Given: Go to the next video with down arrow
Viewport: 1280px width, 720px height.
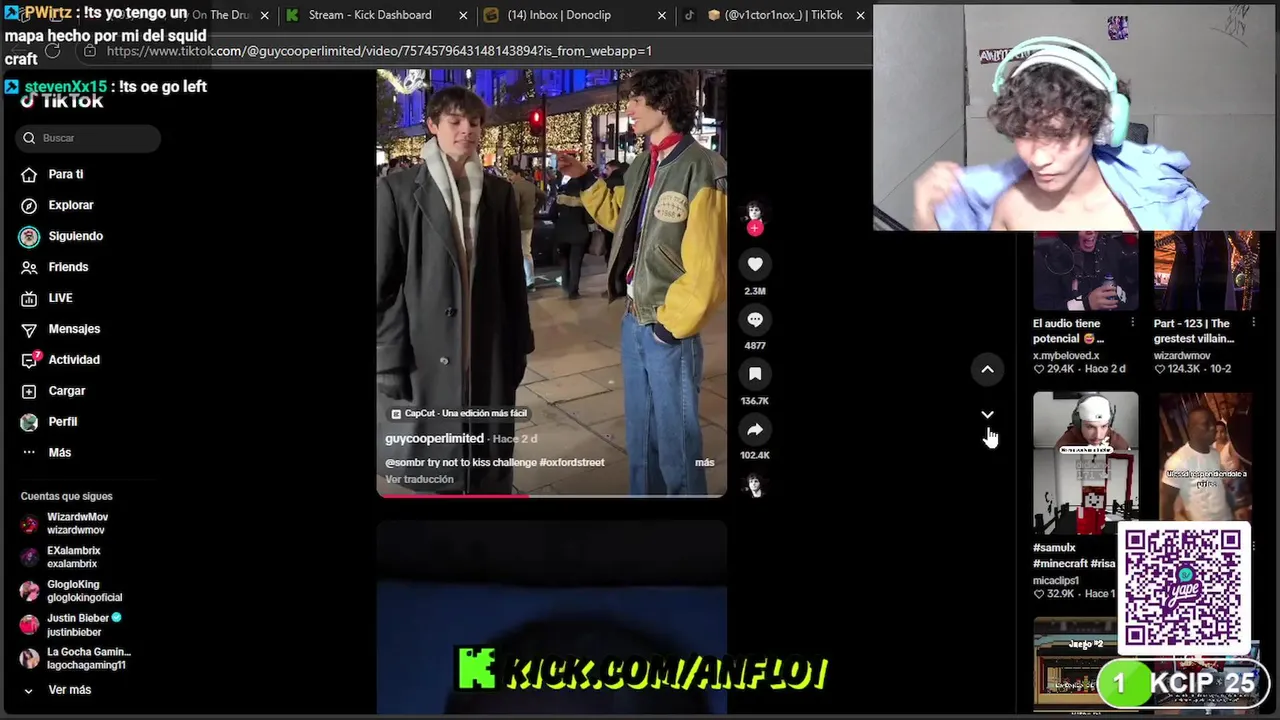Looking at the screenshot, I should pyautogui.click(x=987, y=414).
